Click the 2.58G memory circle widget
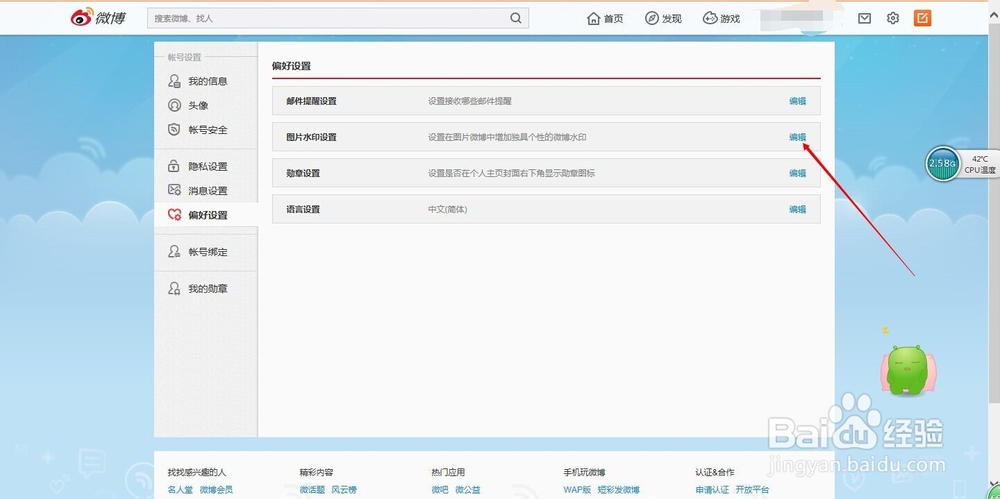 tap(943, 163)
